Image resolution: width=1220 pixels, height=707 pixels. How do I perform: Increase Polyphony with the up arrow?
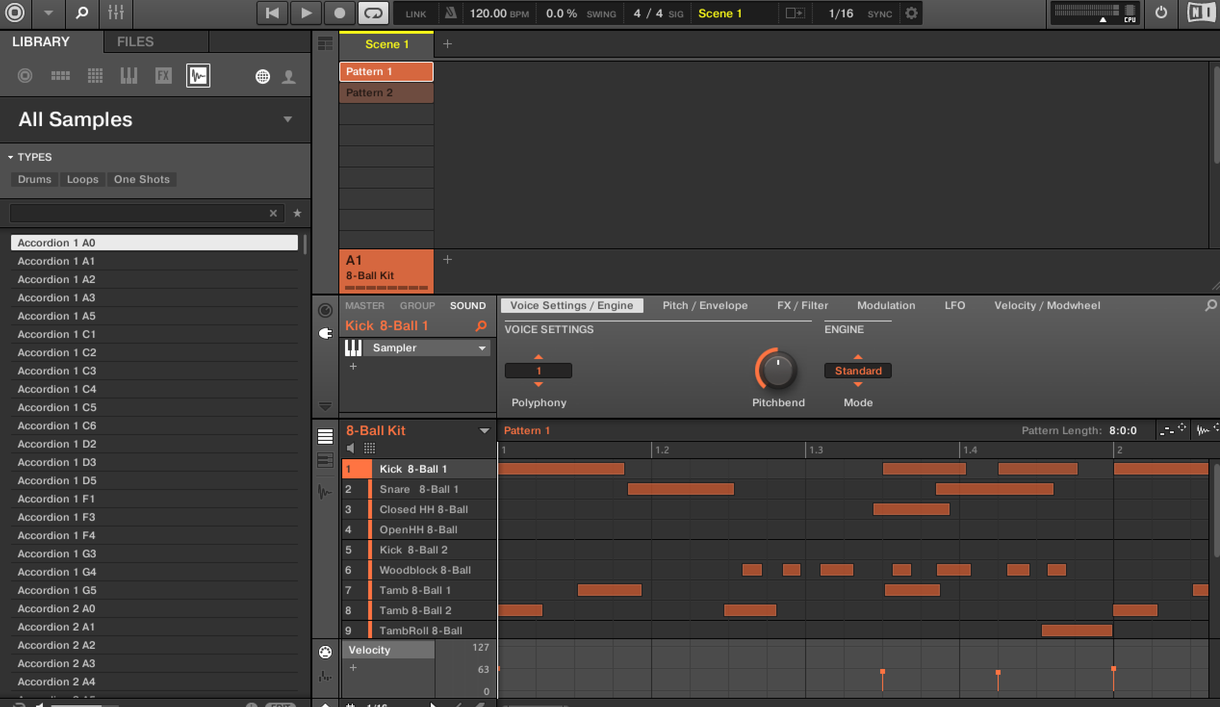(538, 357)
